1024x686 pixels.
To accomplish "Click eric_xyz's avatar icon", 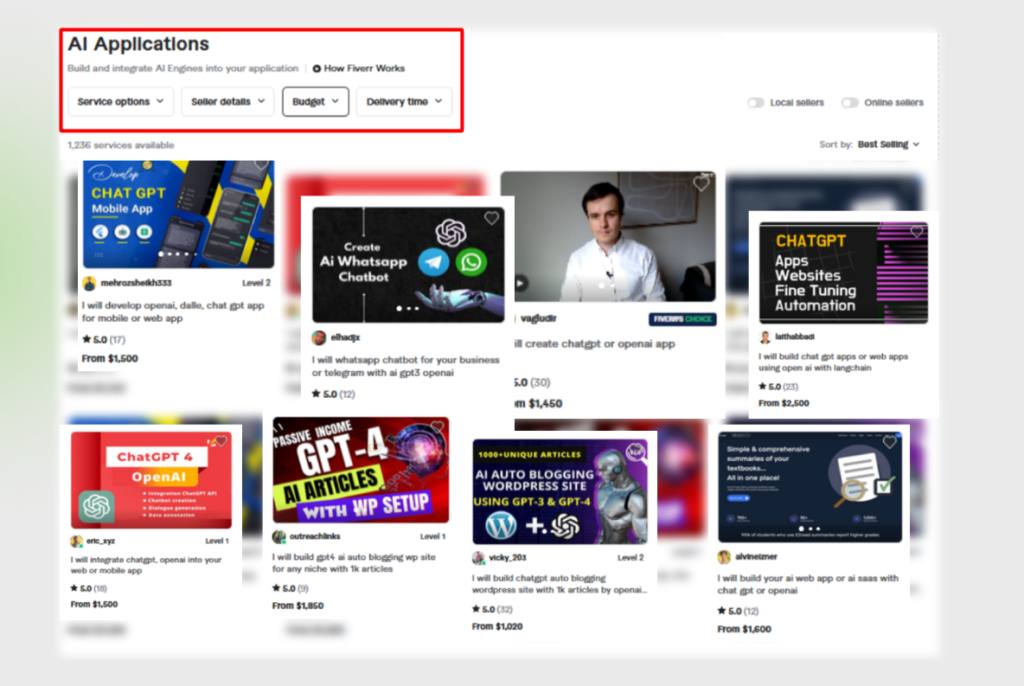I will pyautogui.click(x=76, y=541).
